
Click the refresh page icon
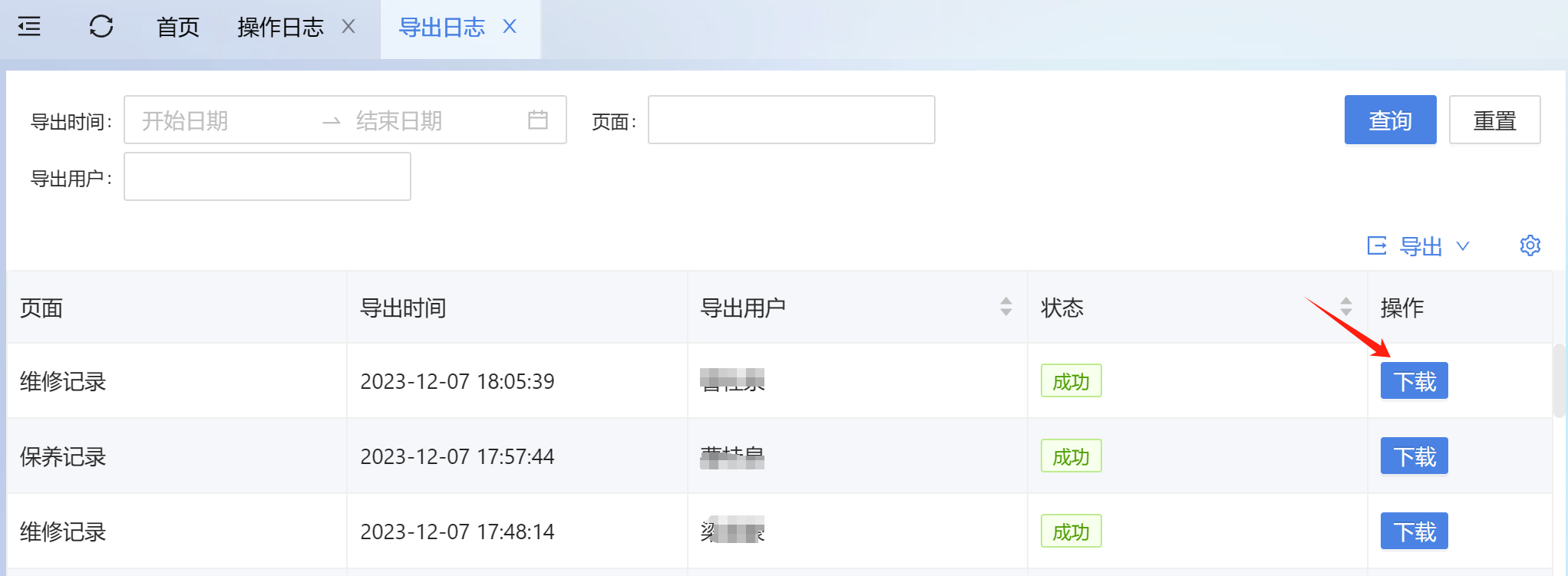101,27
